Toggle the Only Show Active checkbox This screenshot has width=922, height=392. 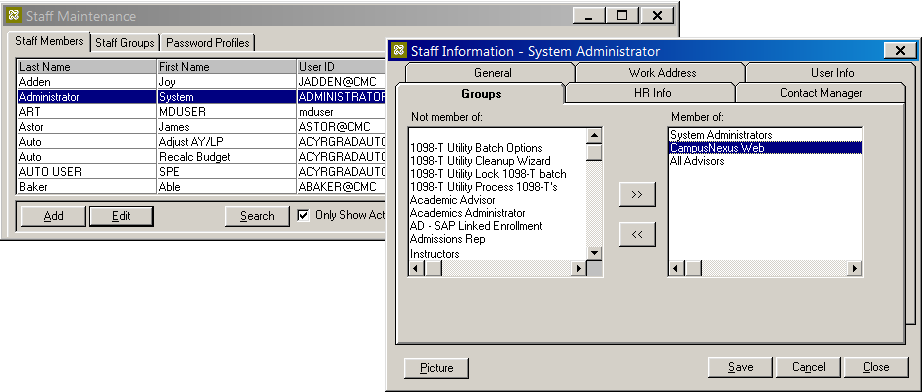303,215
